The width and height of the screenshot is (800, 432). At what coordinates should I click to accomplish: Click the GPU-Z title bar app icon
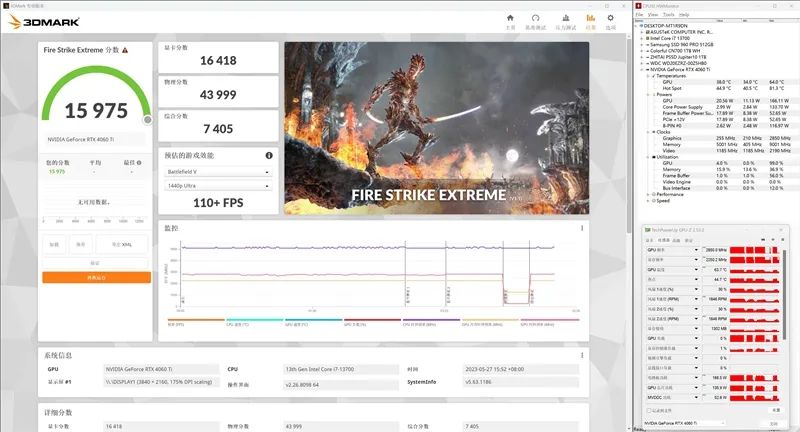647,230
